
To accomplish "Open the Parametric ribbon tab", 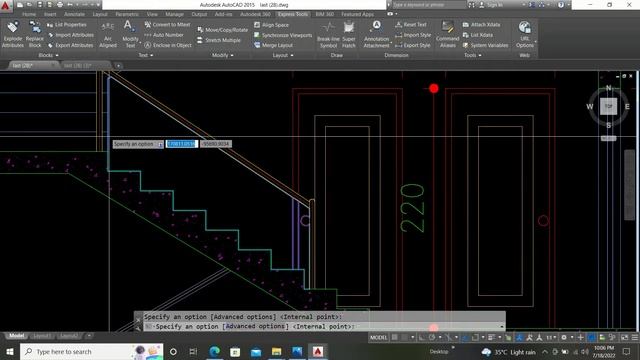I will tap(127, 14).
